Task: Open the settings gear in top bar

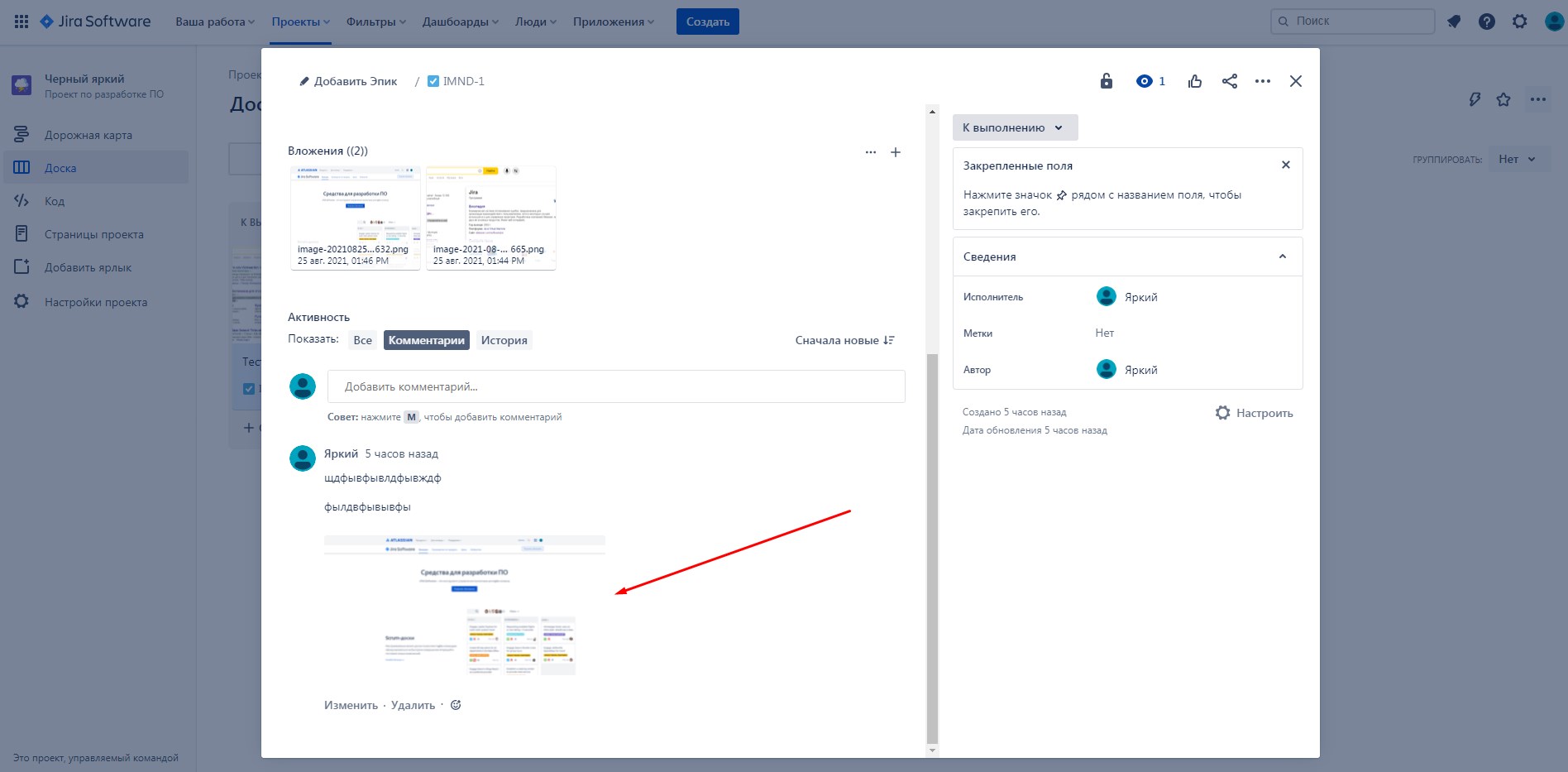Action: pyautogui.click(x=1520, y=22)
